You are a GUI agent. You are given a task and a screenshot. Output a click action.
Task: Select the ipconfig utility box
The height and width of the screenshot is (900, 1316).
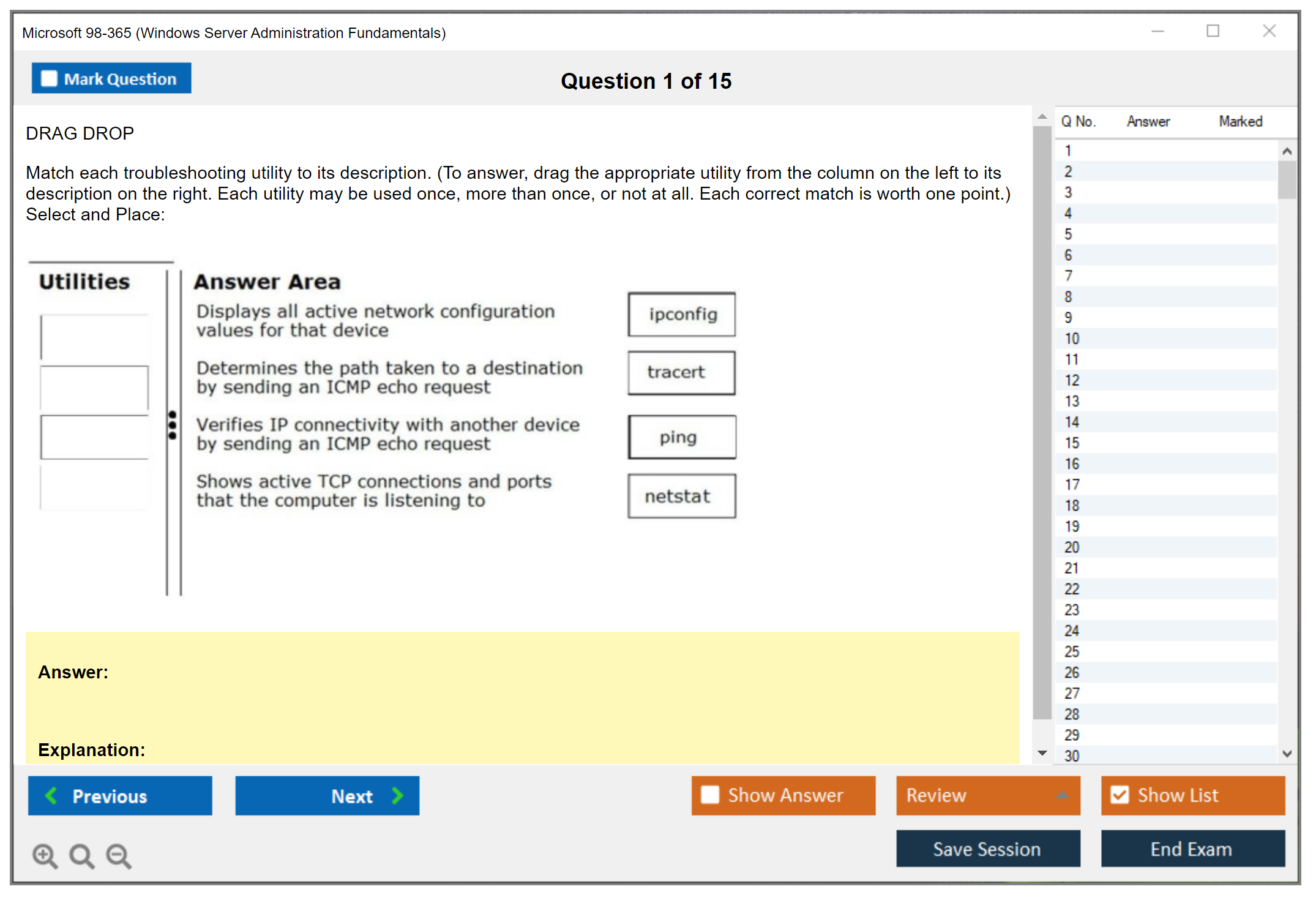click(x=681, y=314)
